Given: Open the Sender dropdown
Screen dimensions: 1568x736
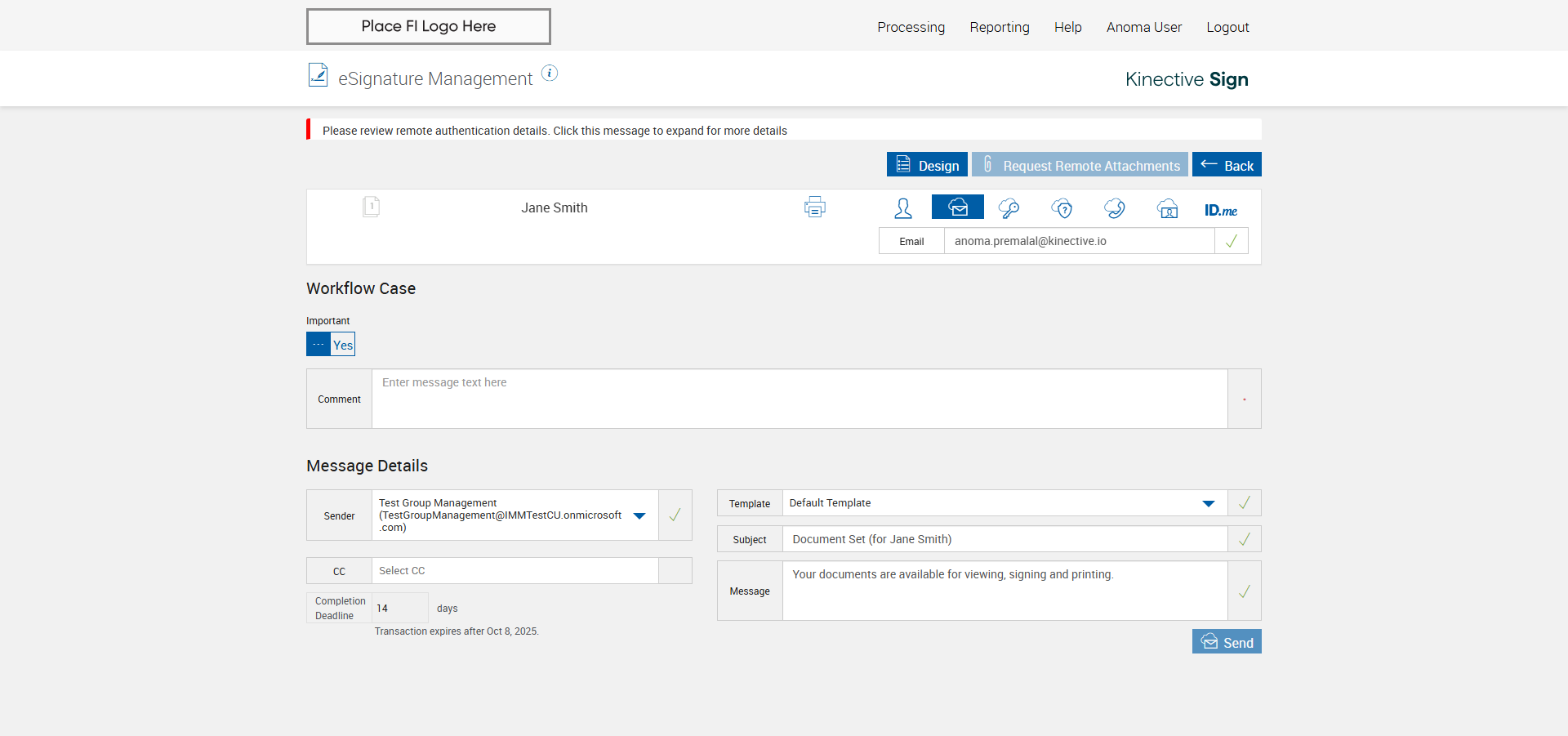Looking at the screenshot, I should click(x=639, y=515).
